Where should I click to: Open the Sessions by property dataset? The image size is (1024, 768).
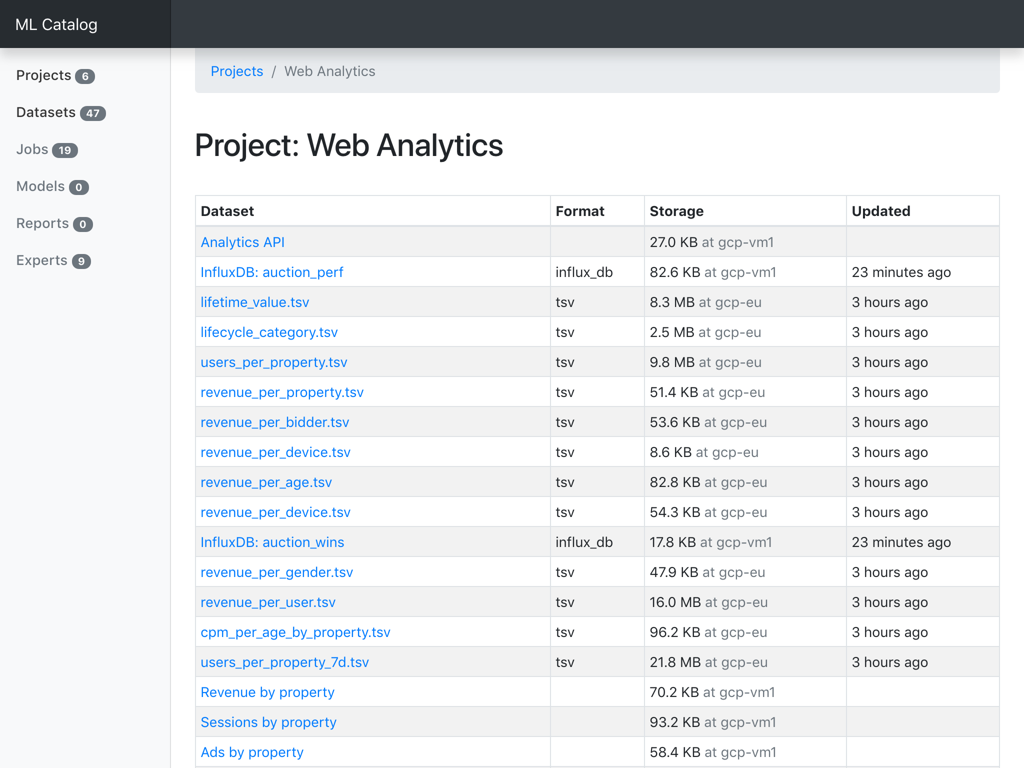tap(268, 723)
